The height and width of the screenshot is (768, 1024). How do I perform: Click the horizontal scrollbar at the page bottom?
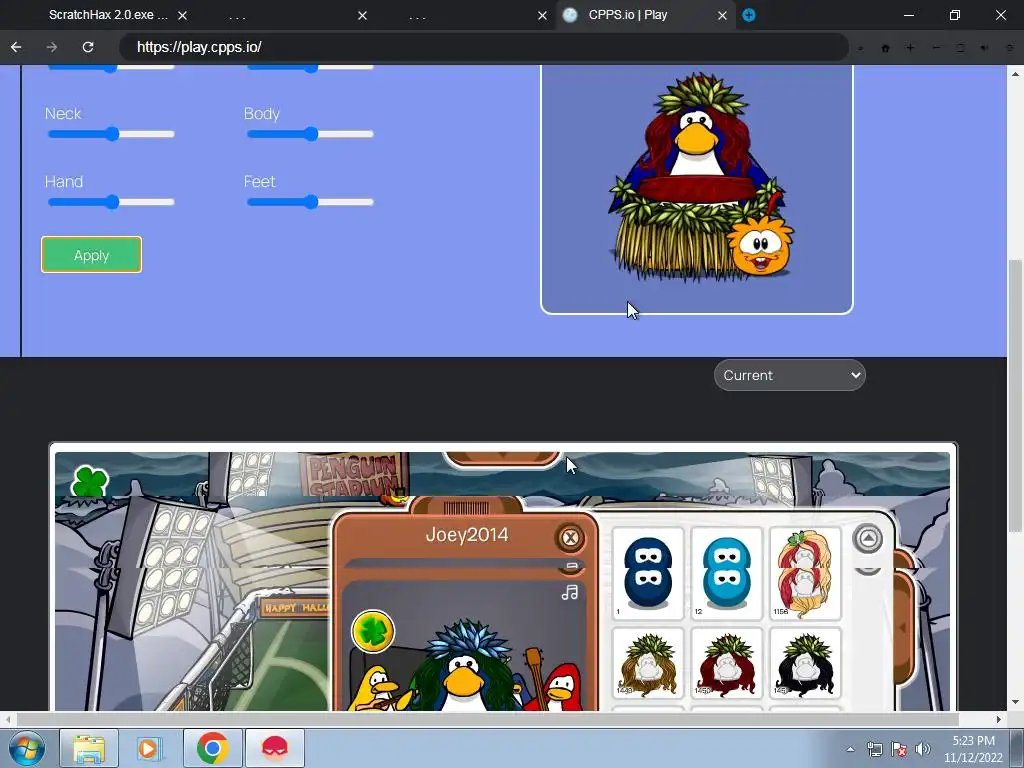click(x=488, y=719)
